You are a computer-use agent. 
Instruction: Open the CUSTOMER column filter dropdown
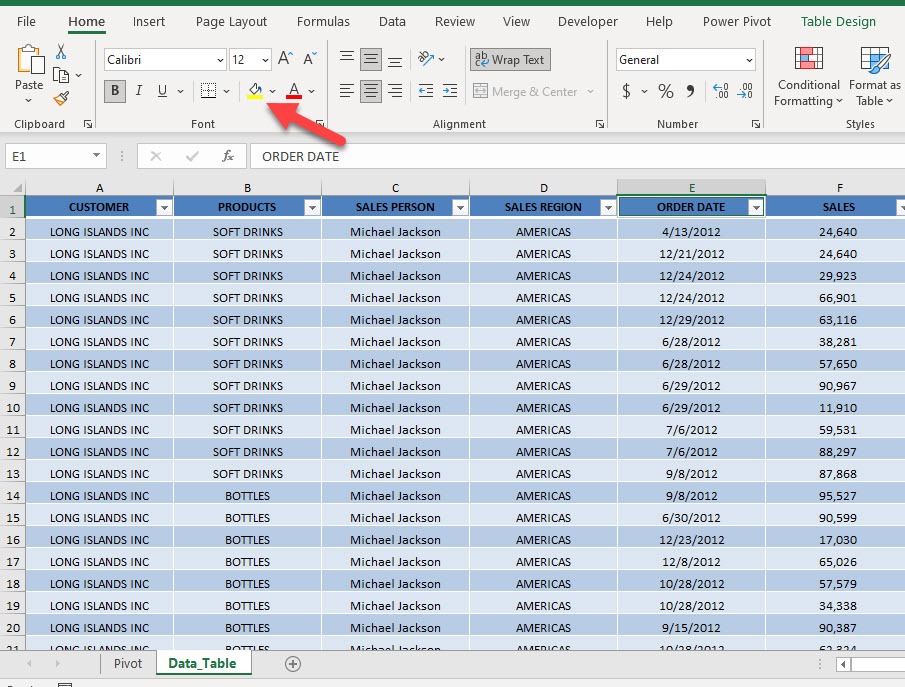point(164,208)
